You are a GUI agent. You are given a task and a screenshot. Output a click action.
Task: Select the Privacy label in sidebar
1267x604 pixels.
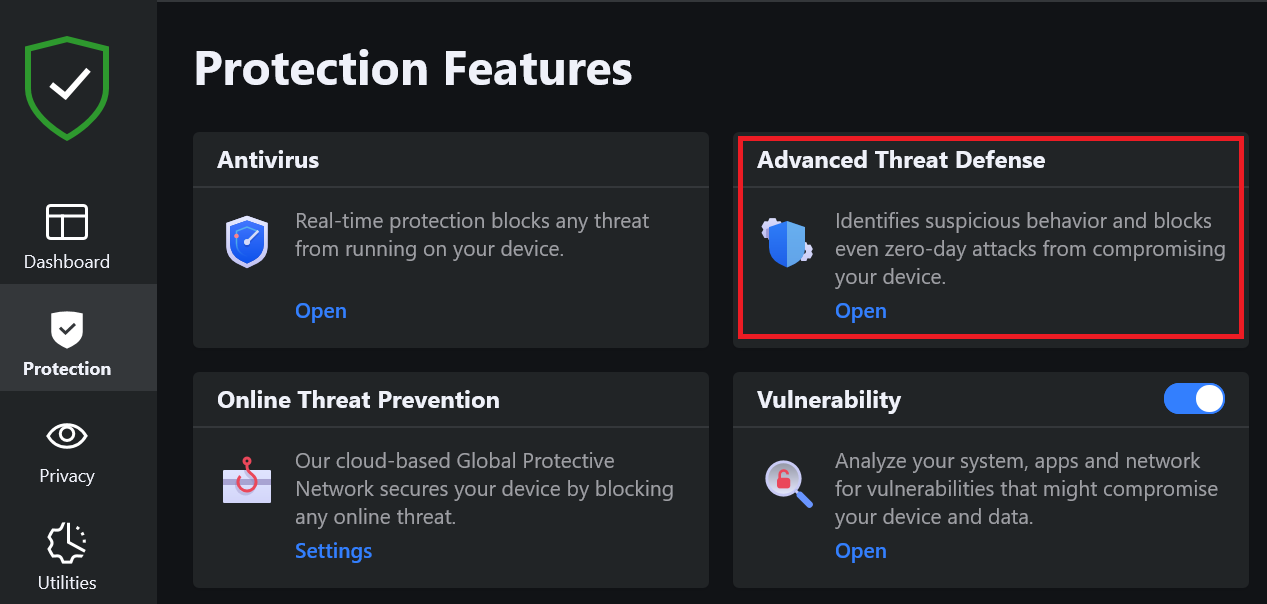(x=67, y=476)
